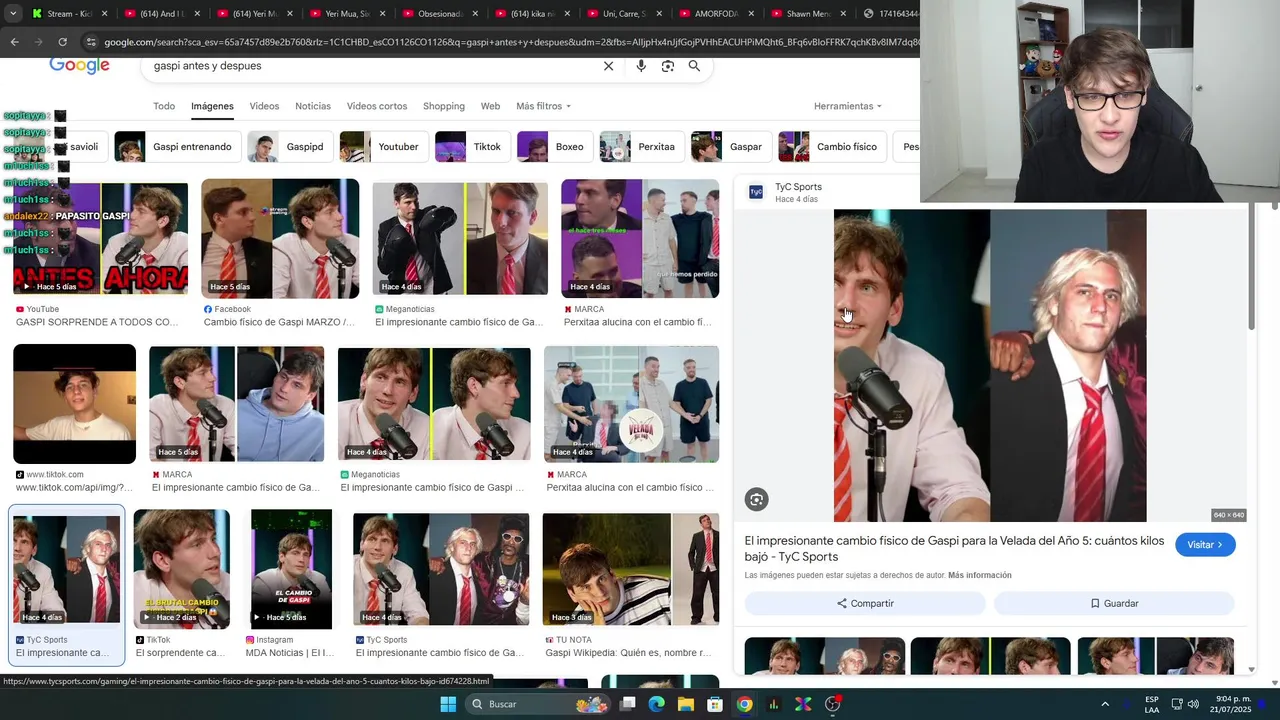Open the colorful X app on the taskbar
Screen dimensions: 1280x720
(802, 704)
